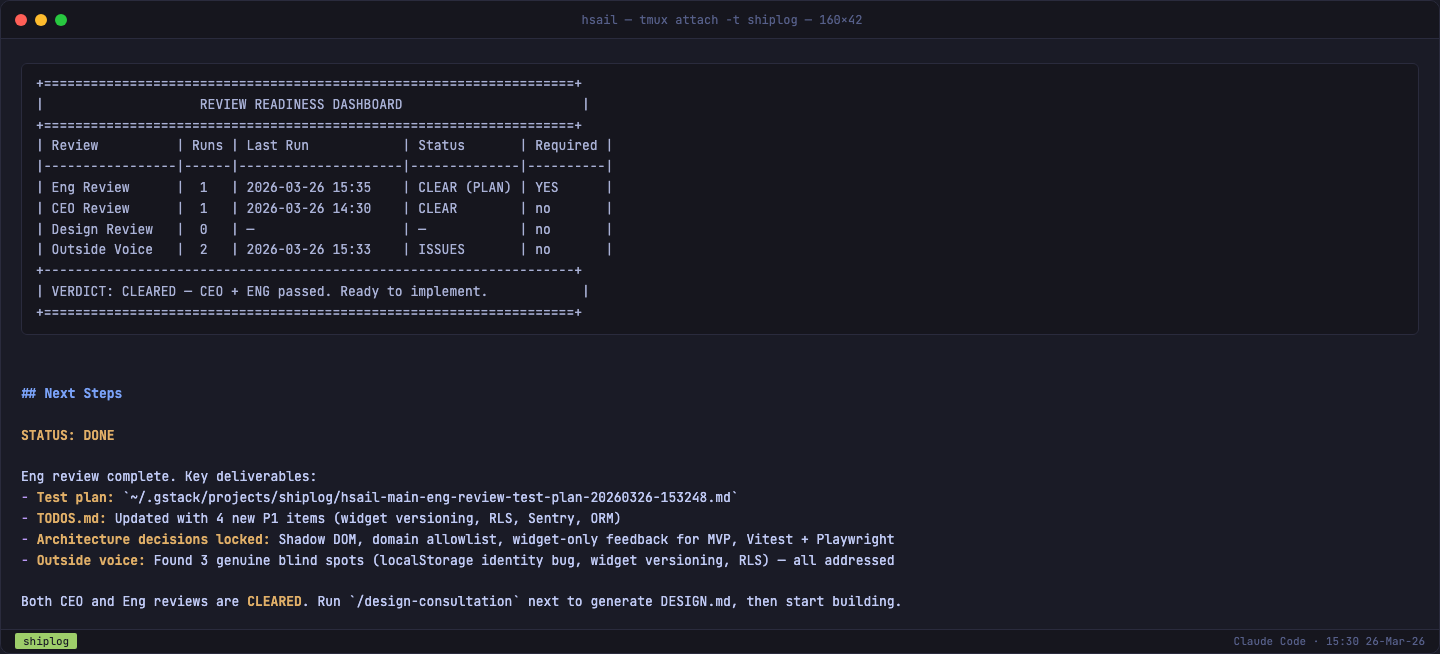
Task: Click the green maximize window button
Action: 61,20
